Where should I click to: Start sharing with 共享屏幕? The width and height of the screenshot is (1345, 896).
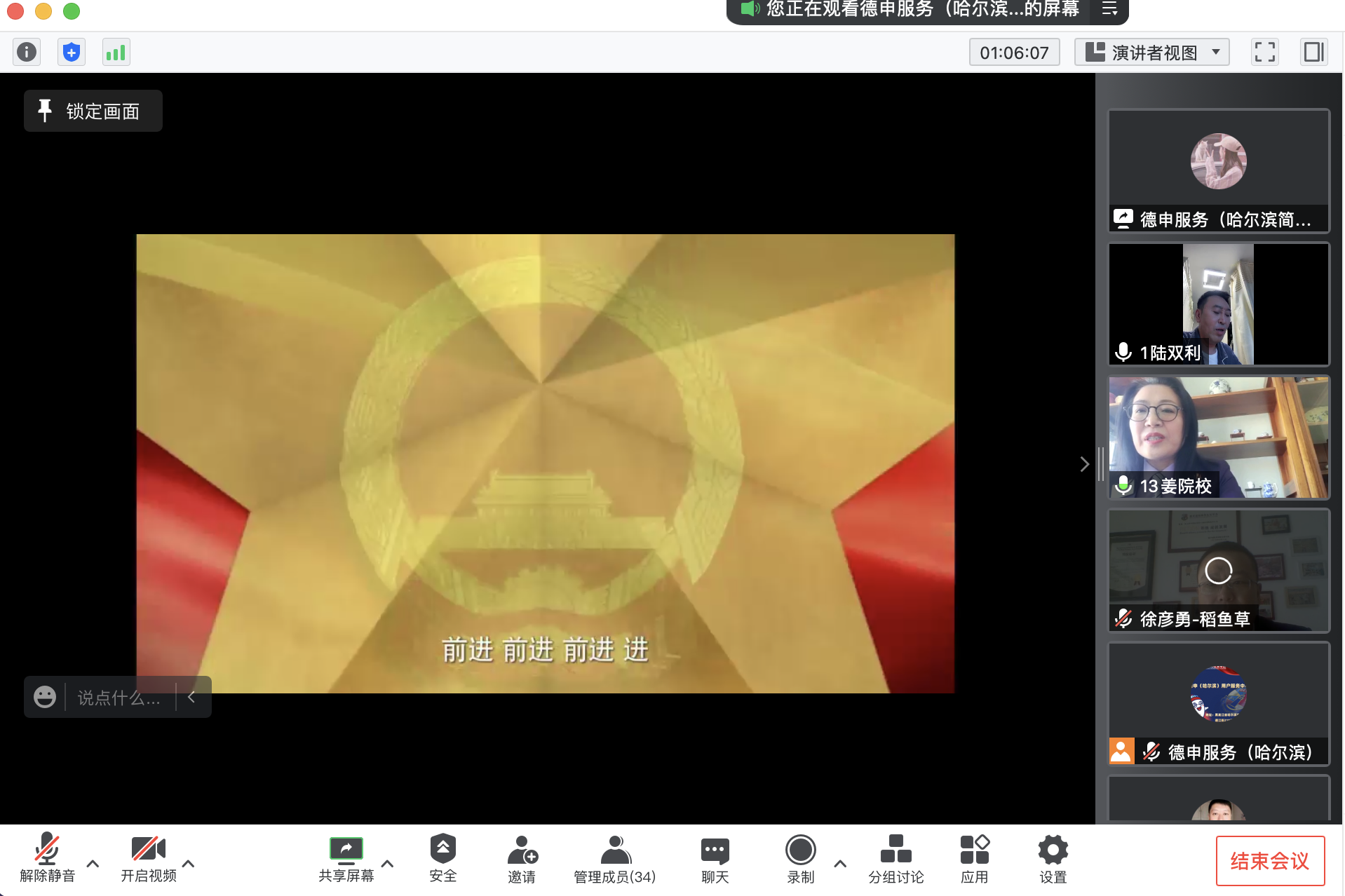click(x=346, y=858)
